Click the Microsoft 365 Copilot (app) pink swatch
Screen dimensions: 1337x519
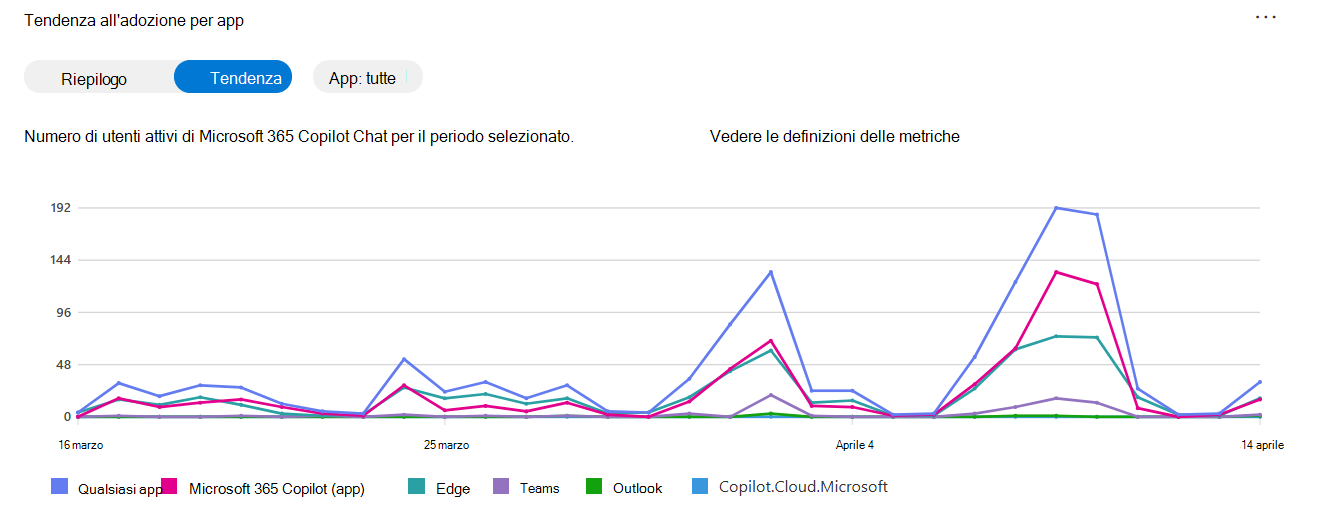pyautogui.click(x=170, y=487)
